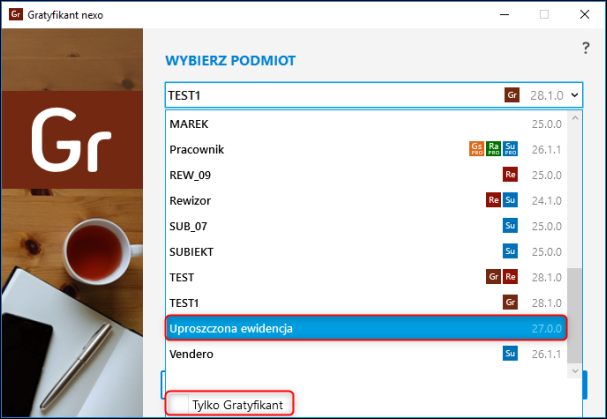The width and height of the screenshot is (607, 419).
Task: Click version 25.0.0 in the MAREK row
Action: [x=546, y=124]
